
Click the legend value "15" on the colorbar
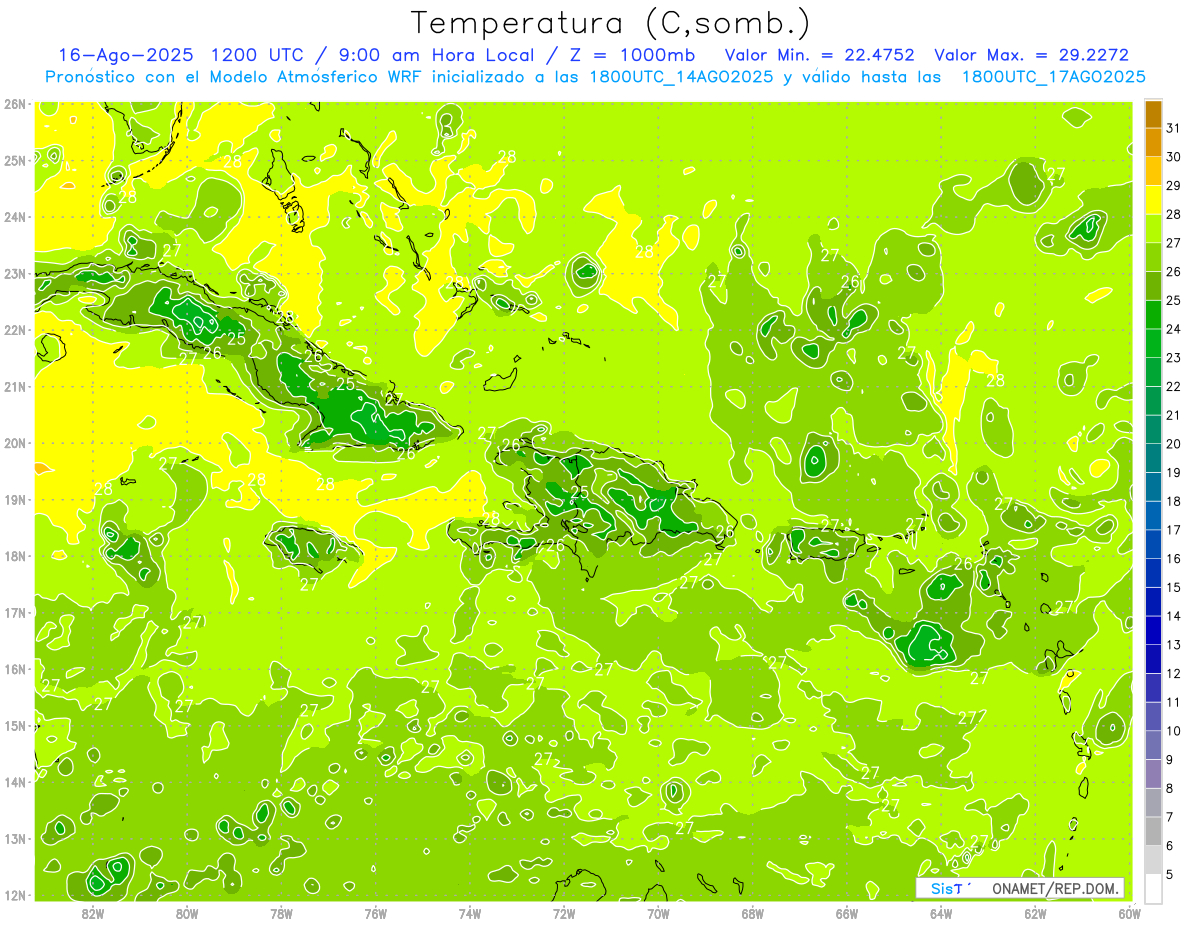coord(1174,587)
